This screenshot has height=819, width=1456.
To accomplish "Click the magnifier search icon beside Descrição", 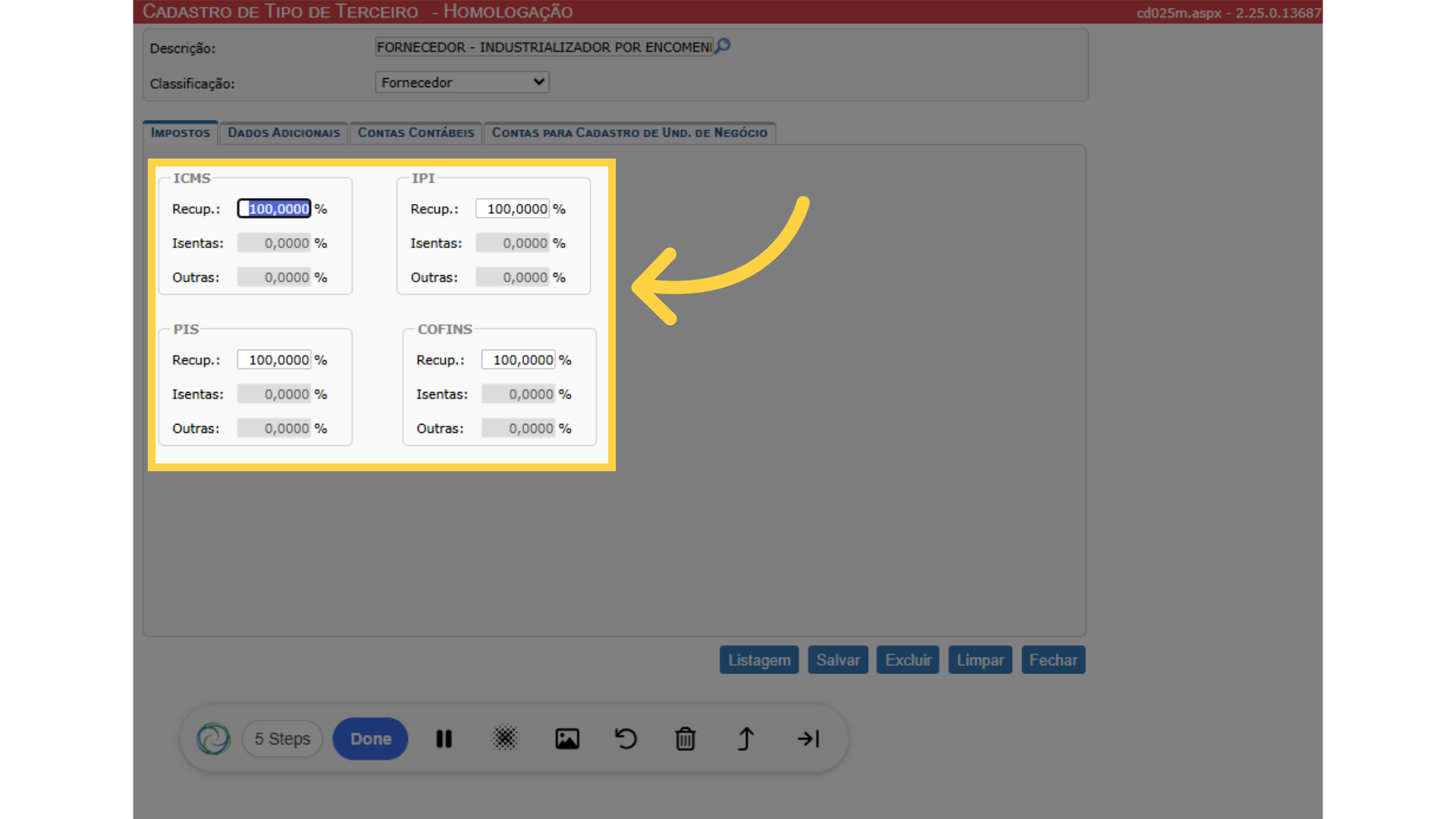I will coord(723,46).
